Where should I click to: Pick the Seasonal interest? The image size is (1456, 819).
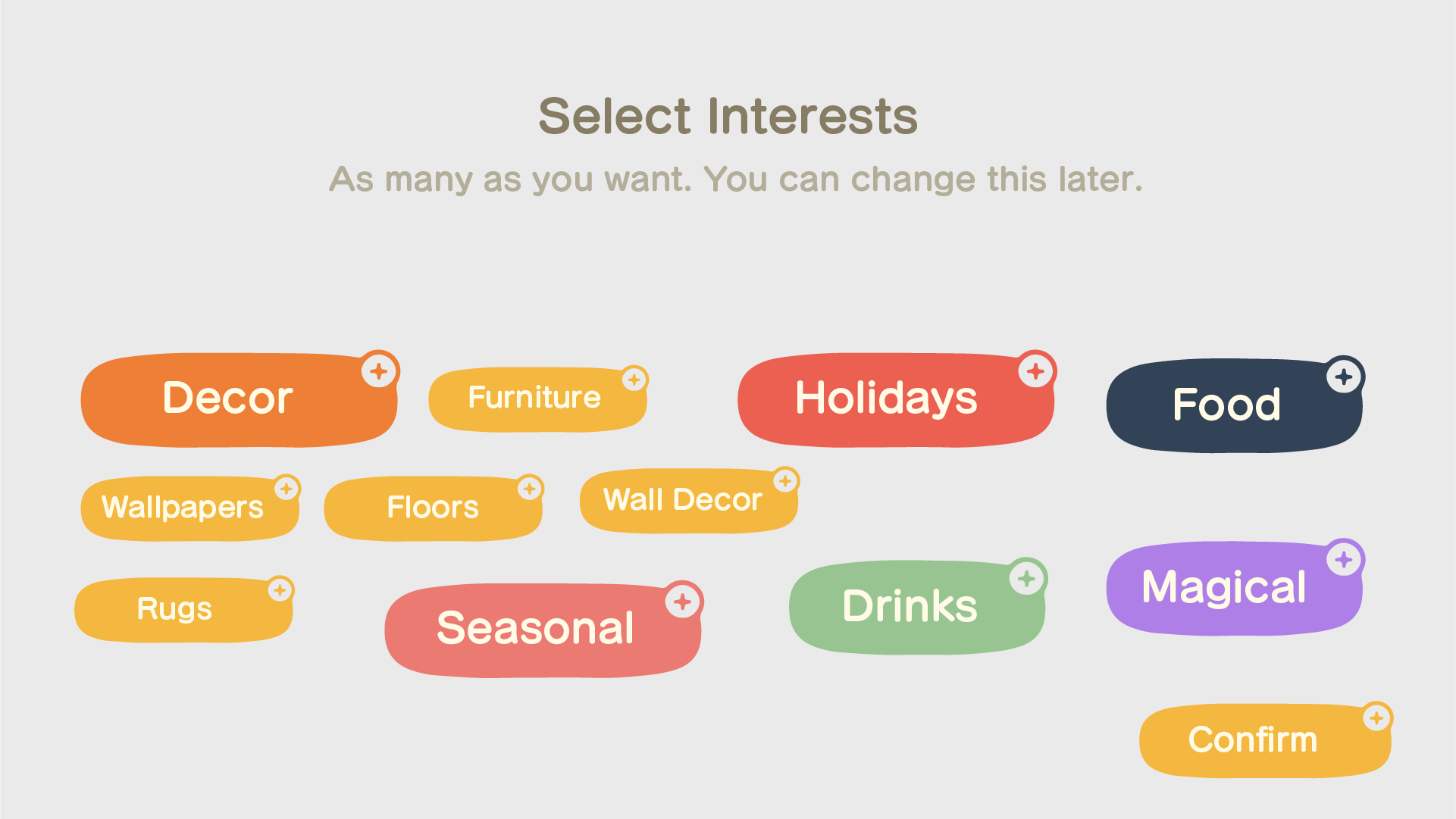click(x=543, y=630)
